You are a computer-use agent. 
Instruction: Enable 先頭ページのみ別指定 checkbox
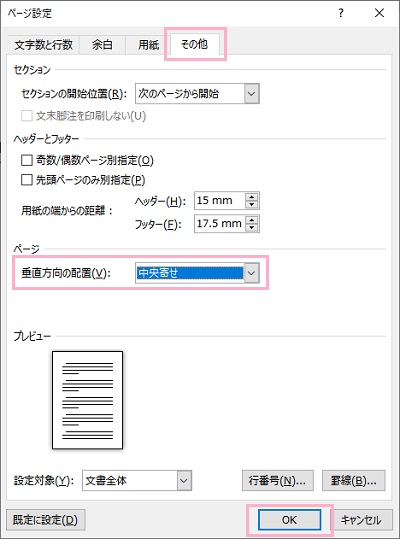(26, 180)
